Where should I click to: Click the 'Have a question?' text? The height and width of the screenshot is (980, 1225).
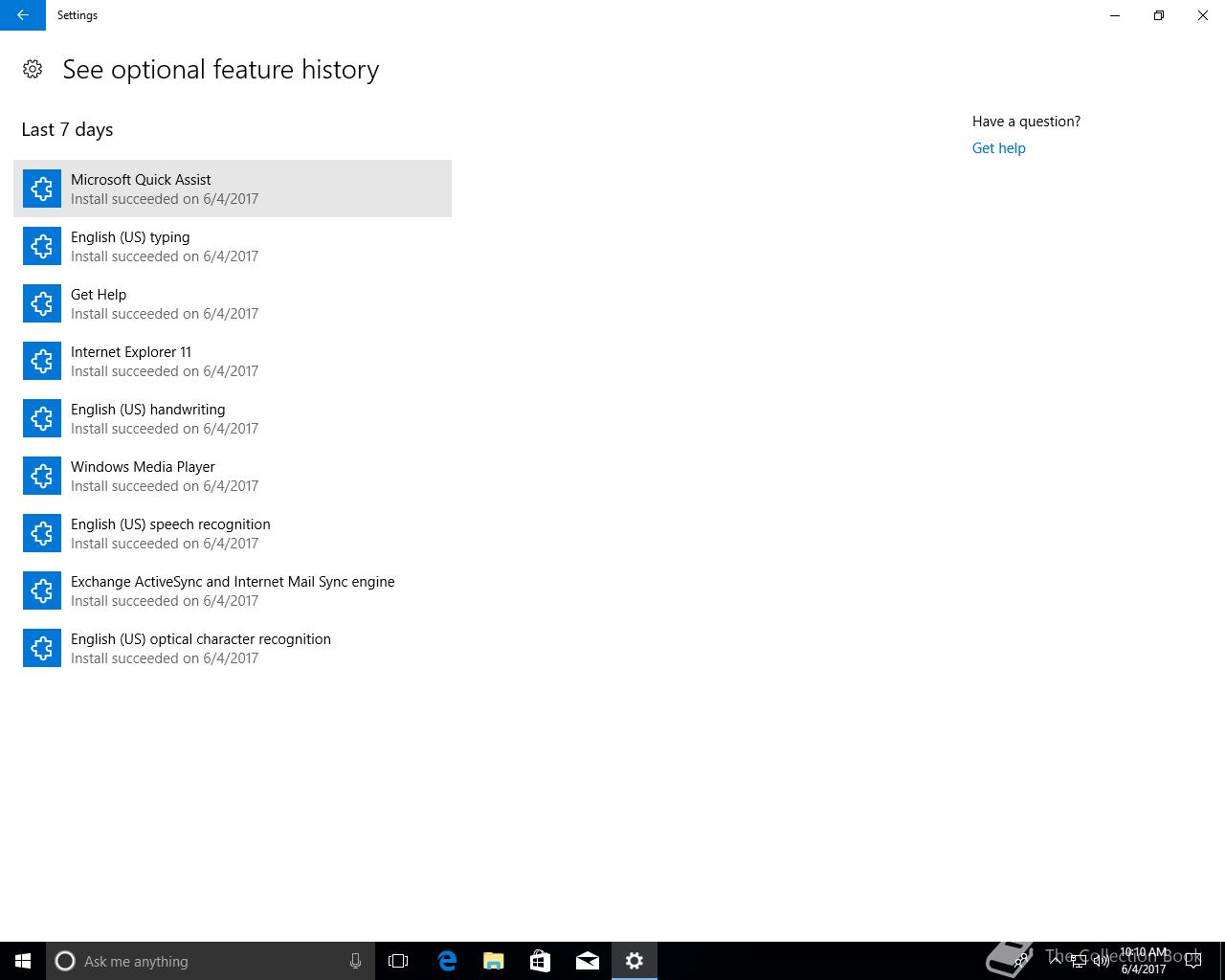tap(1026, 122)
